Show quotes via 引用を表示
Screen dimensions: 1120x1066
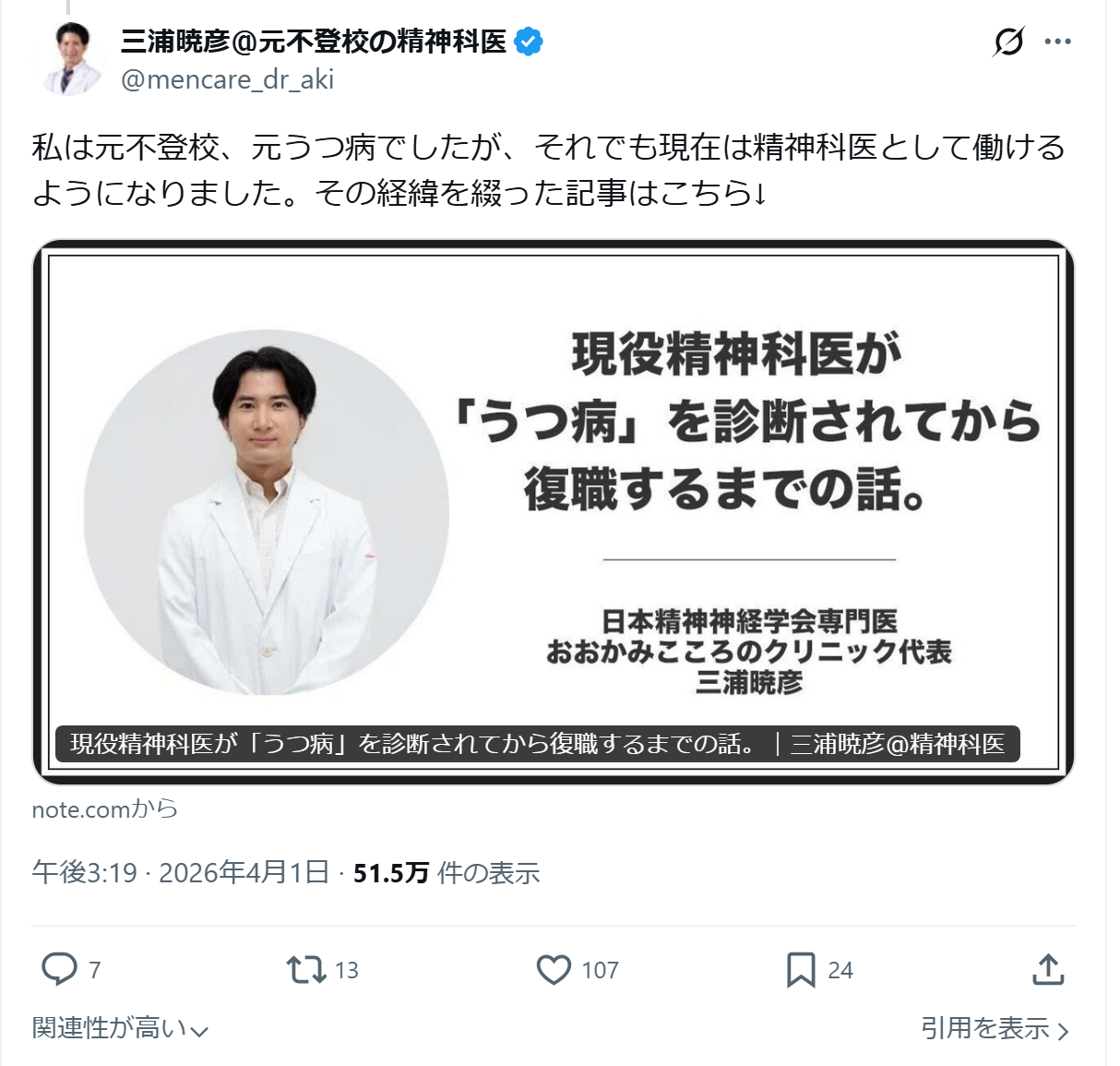click(x=995, y=1028)
